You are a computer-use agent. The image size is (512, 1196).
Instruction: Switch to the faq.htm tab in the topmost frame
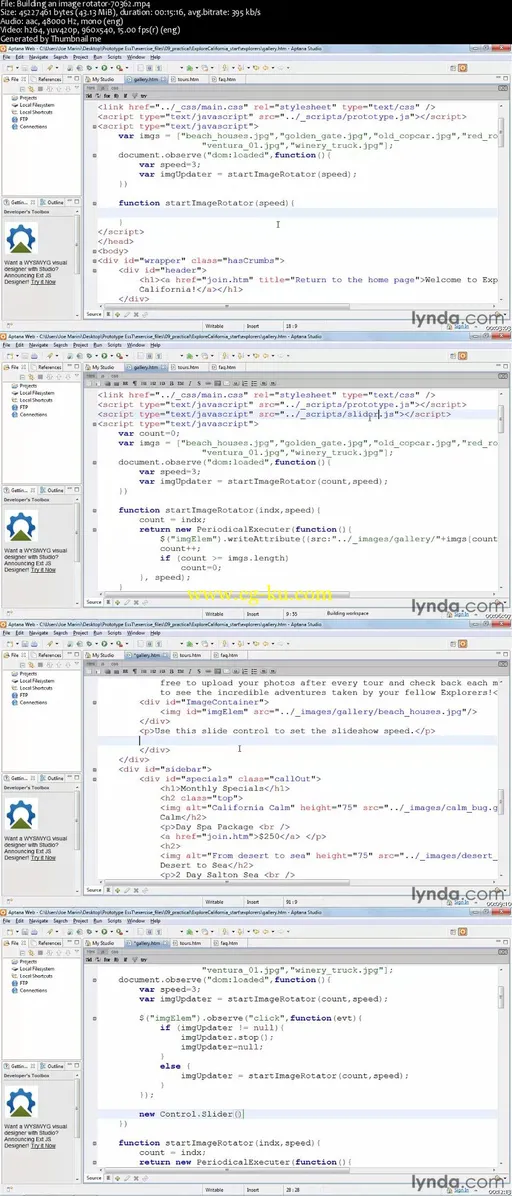(x=227, y=79)
